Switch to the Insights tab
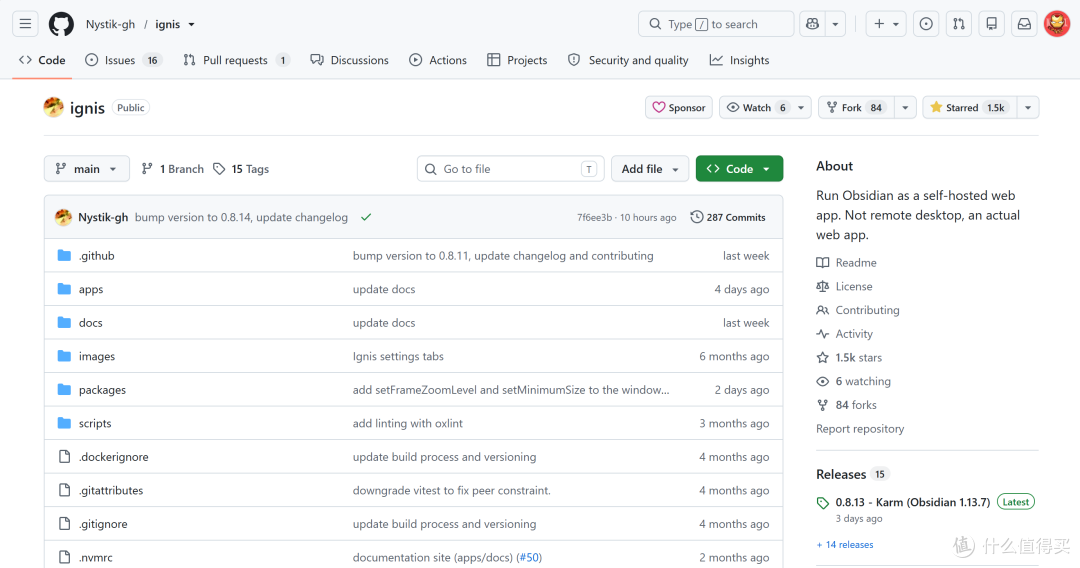Image resolution: width=1080 pixels, height=568 pixels. coord(740,60)
